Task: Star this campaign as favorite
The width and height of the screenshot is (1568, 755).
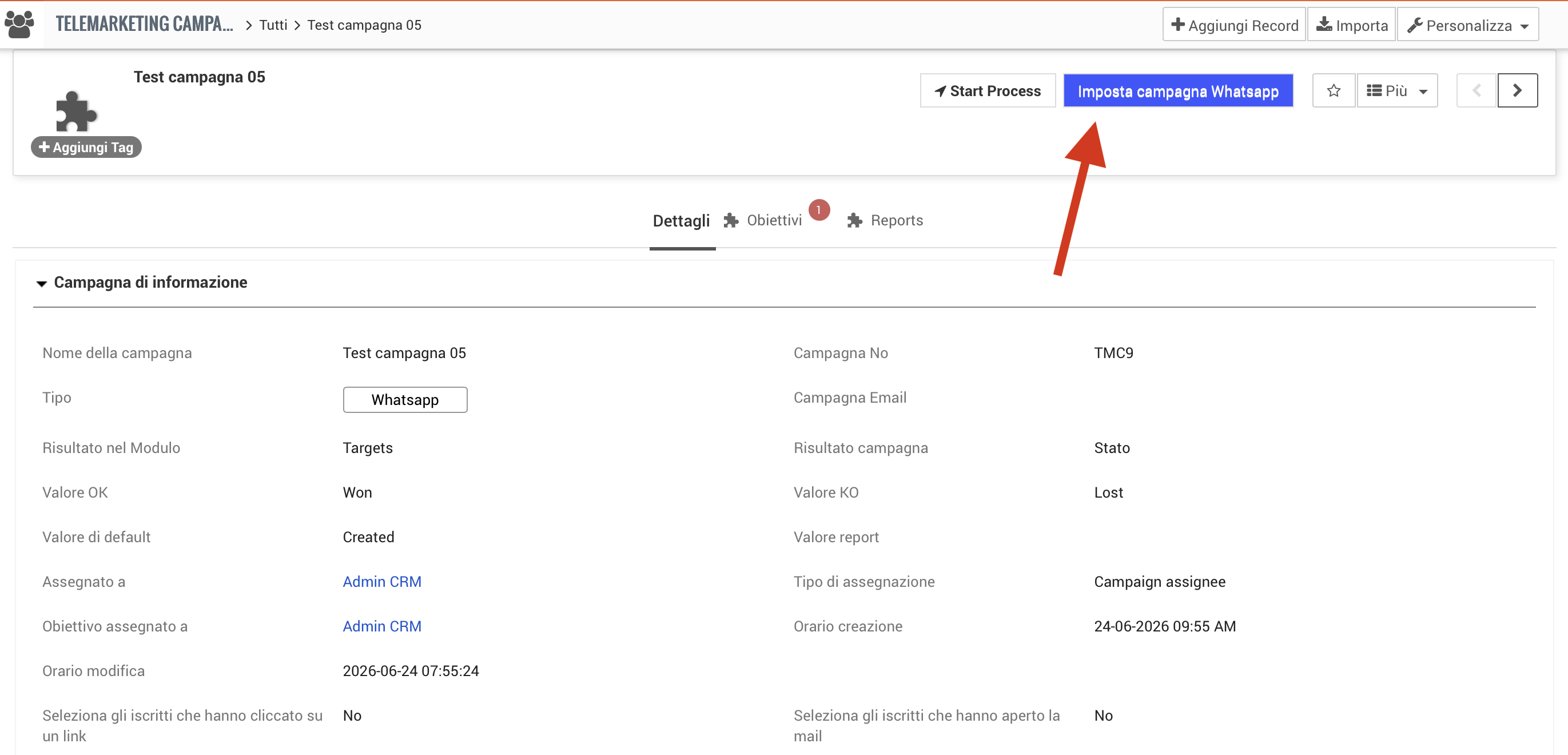Action: 1333,91
